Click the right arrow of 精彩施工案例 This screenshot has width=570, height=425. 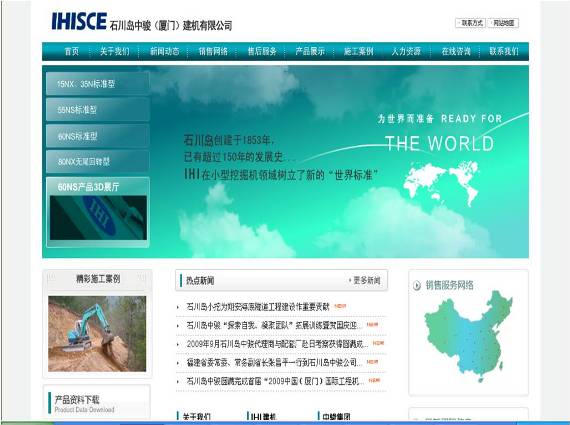coord(142,278)
